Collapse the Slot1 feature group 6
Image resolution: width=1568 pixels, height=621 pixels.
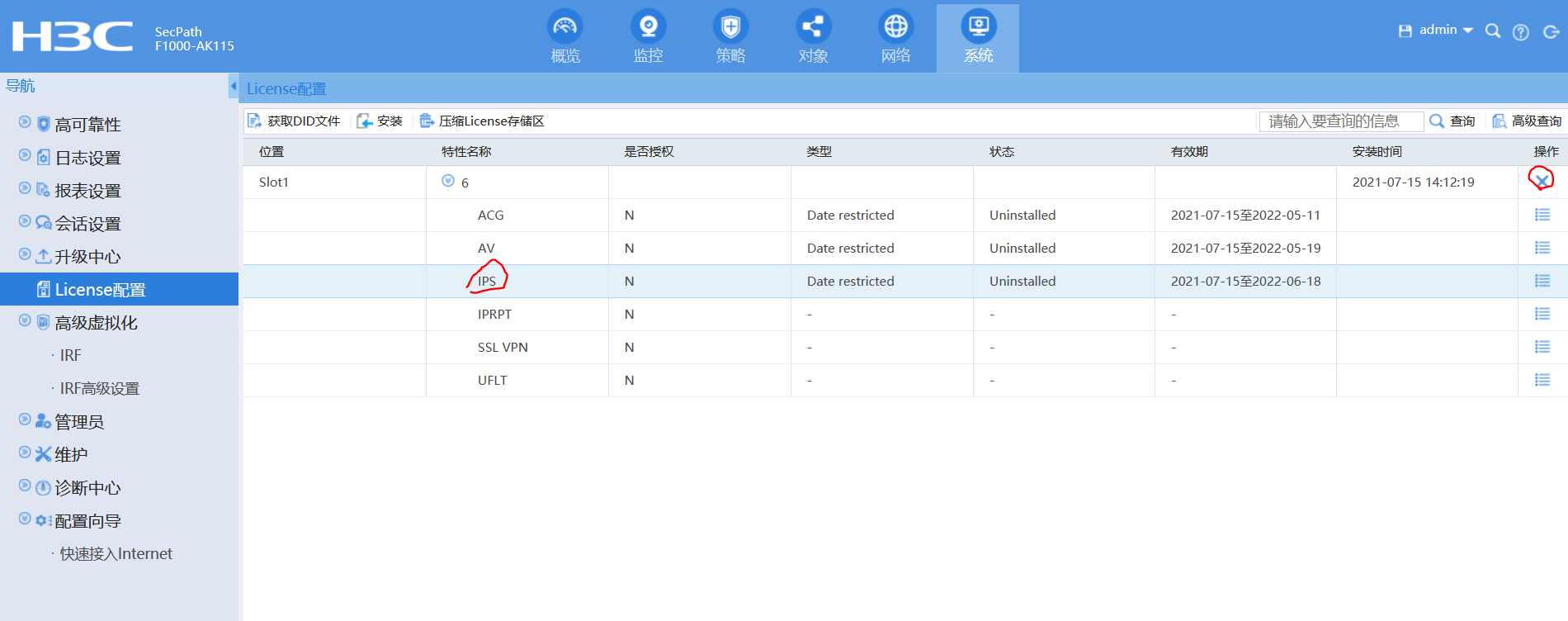click(x=448, y=181)
